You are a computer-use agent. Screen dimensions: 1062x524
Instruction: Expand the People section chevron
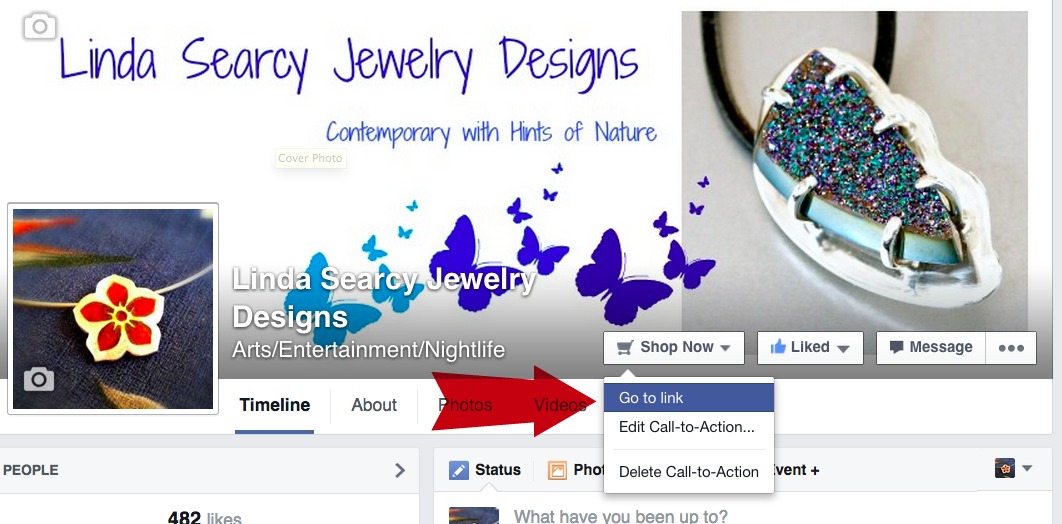click(400, 470)
